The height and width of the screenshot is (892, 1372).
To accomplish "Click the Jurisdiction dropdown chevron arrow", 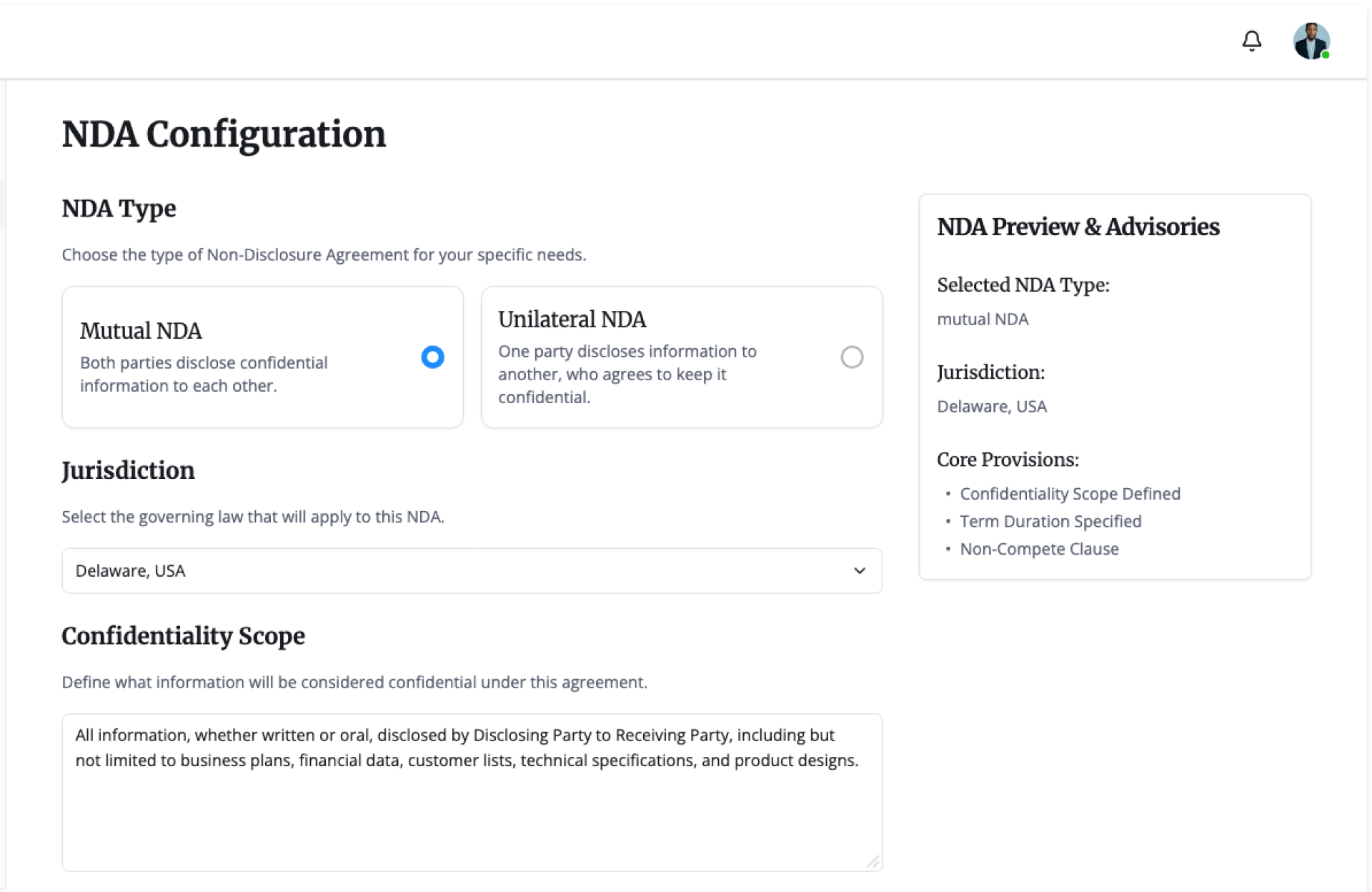I will tap(859, 570).
